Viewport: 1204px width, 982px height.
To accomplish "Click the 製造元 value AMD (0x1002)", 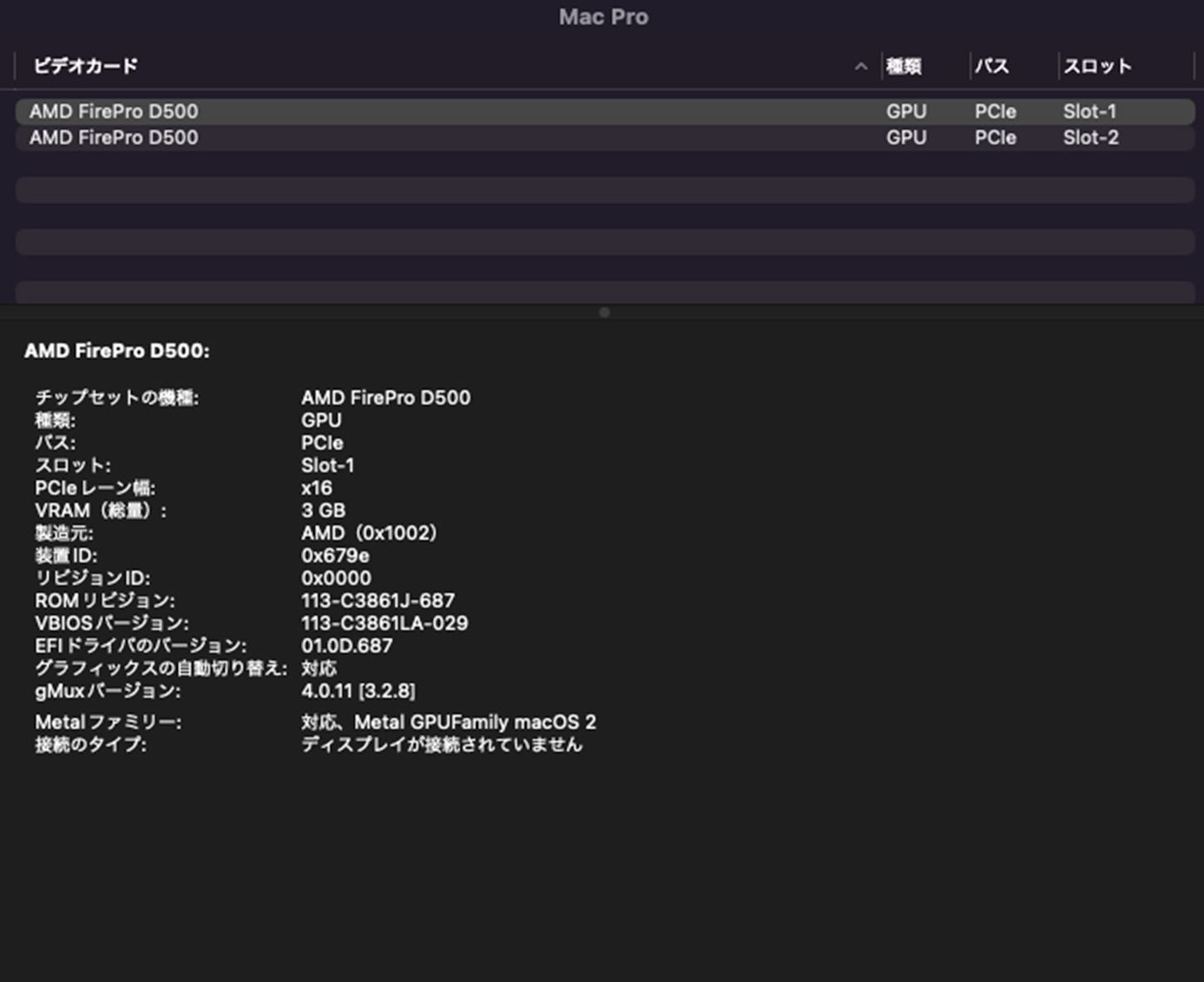I will pyautogui.click(x=370, y=533).
